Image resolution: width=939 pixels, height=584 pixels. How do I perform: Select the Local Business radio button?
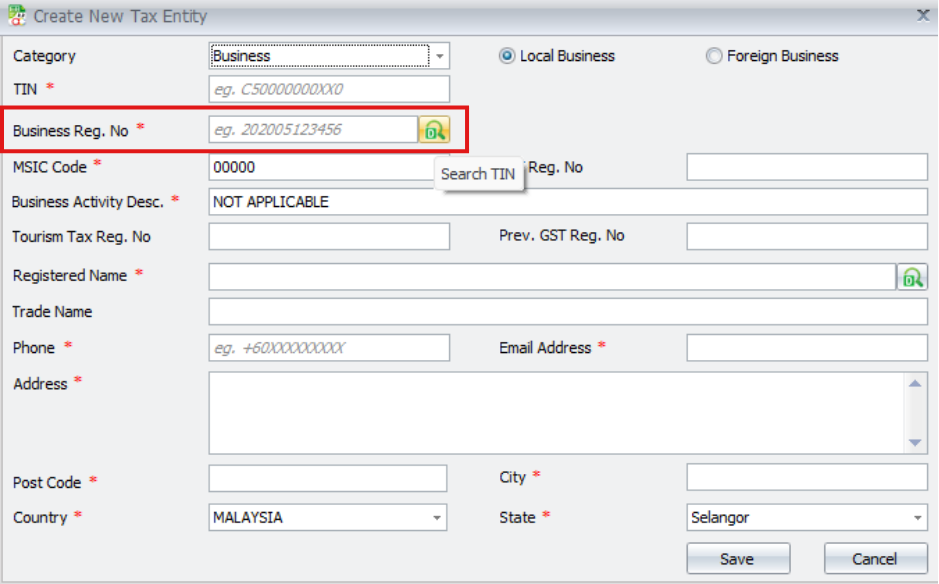[507, 56]
